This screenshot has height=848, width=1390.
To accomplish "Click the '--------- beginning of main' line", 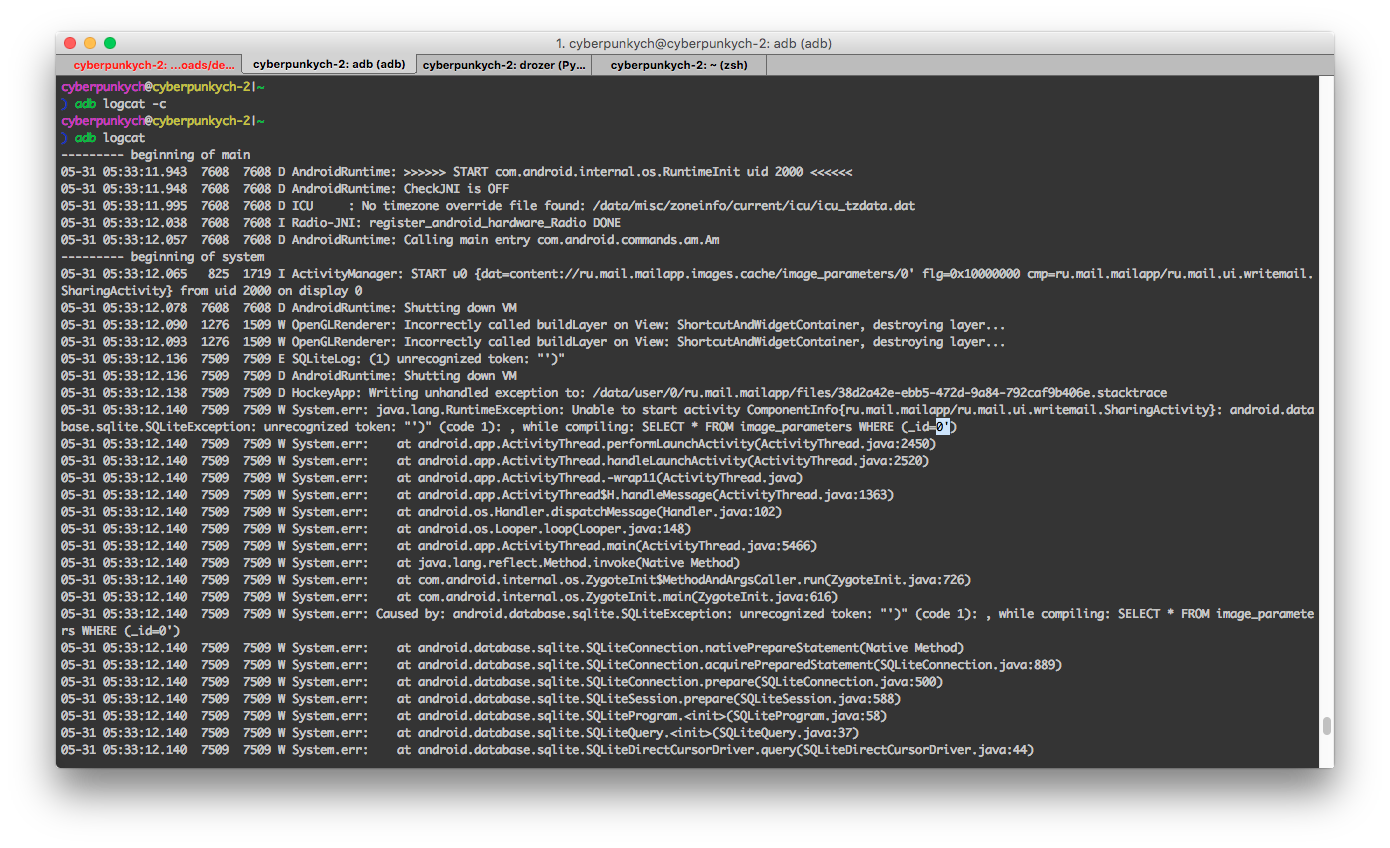I will (155, 155).
